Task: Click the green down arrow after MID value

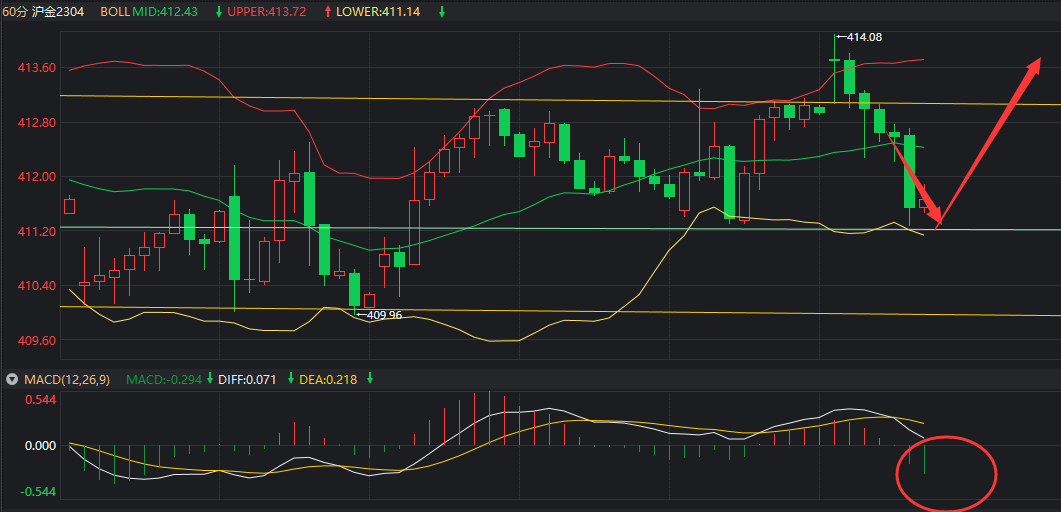Action: [x=219, y=11]
